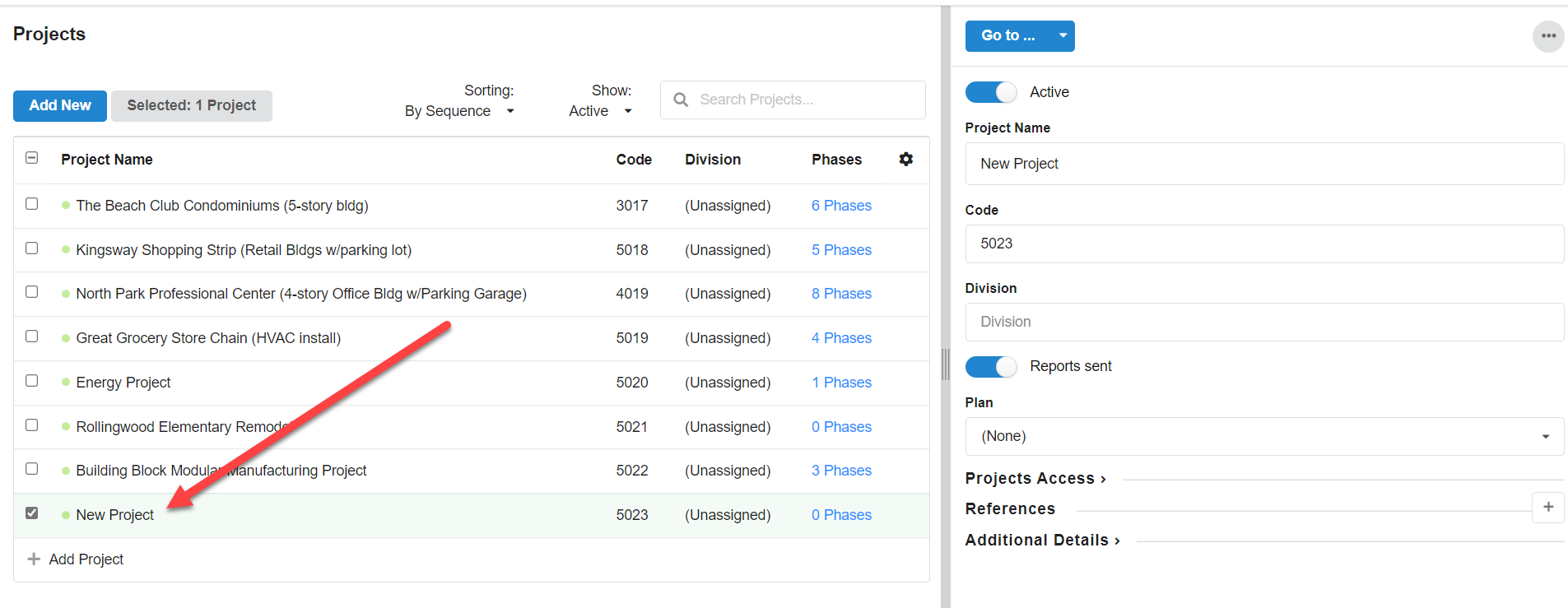Click the plus icon beside References

coord(1548,507)
